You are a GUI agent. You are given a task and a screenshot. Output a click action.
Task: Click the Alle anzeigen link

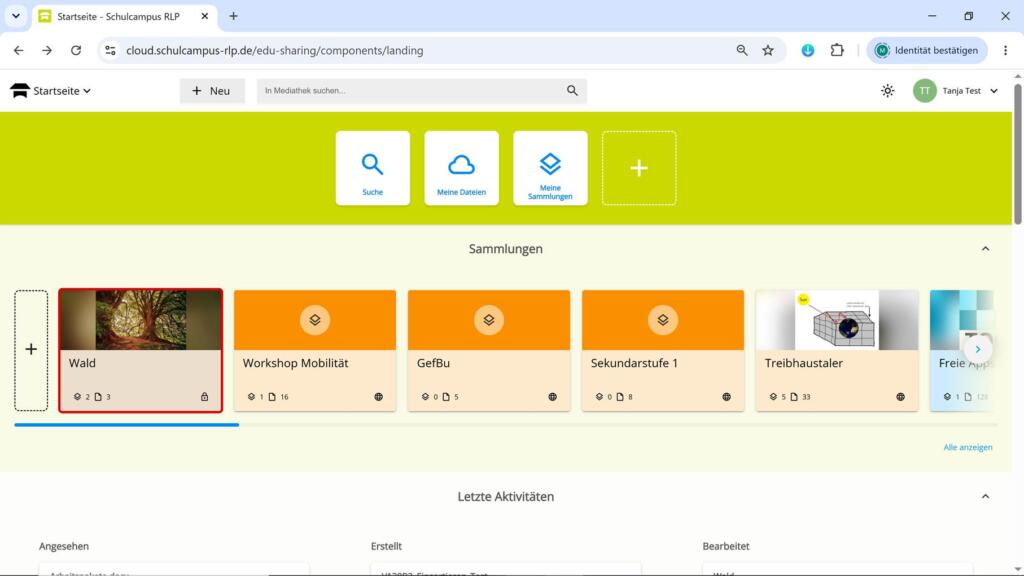[968, 447]
